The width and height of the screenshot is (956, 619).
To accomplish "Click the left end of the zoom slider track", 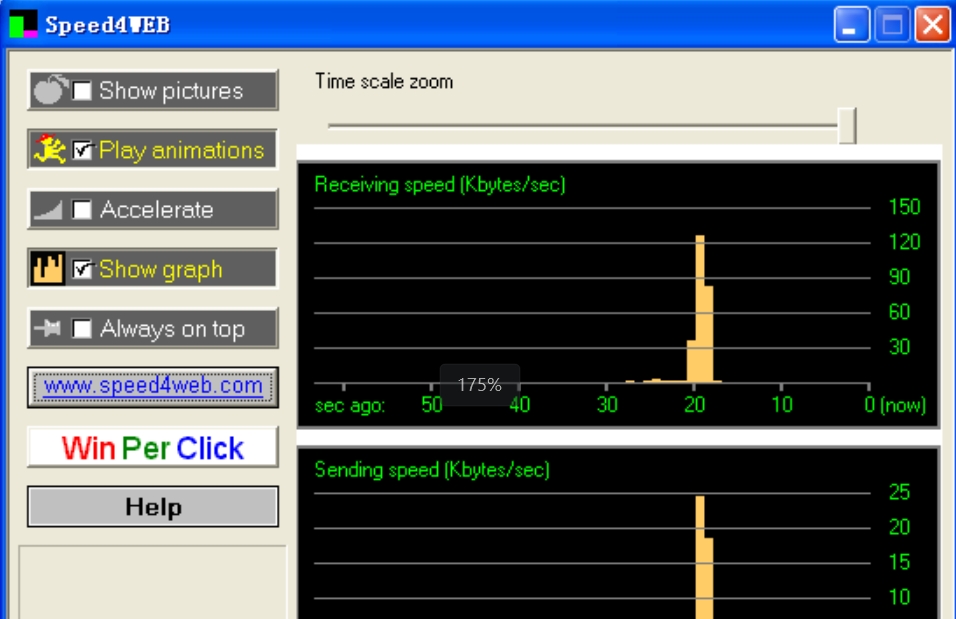I will [333, 126].
